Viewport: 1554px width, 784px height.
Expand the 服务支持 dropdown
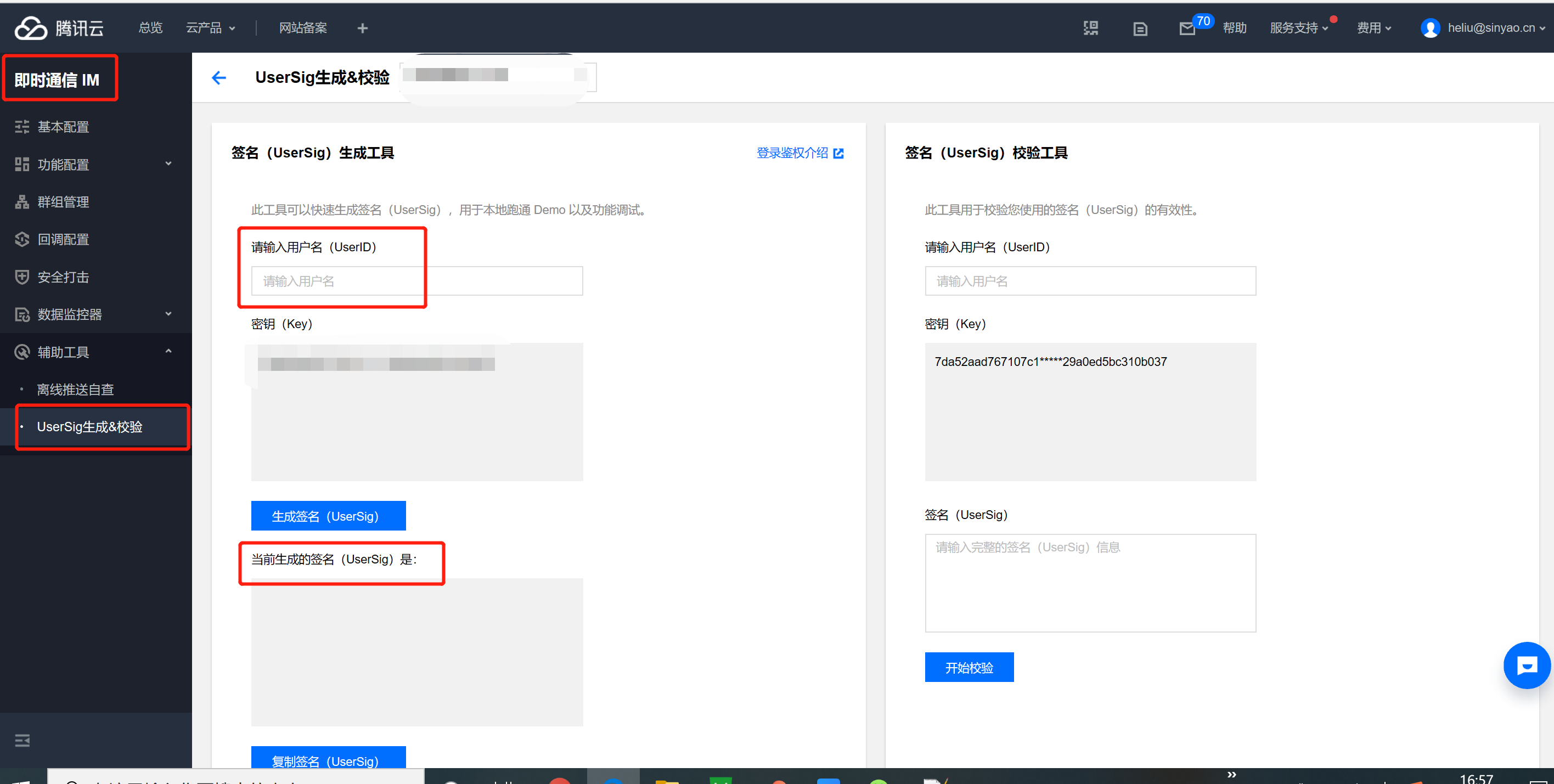pyautogui.click(x=1298, y=28)
